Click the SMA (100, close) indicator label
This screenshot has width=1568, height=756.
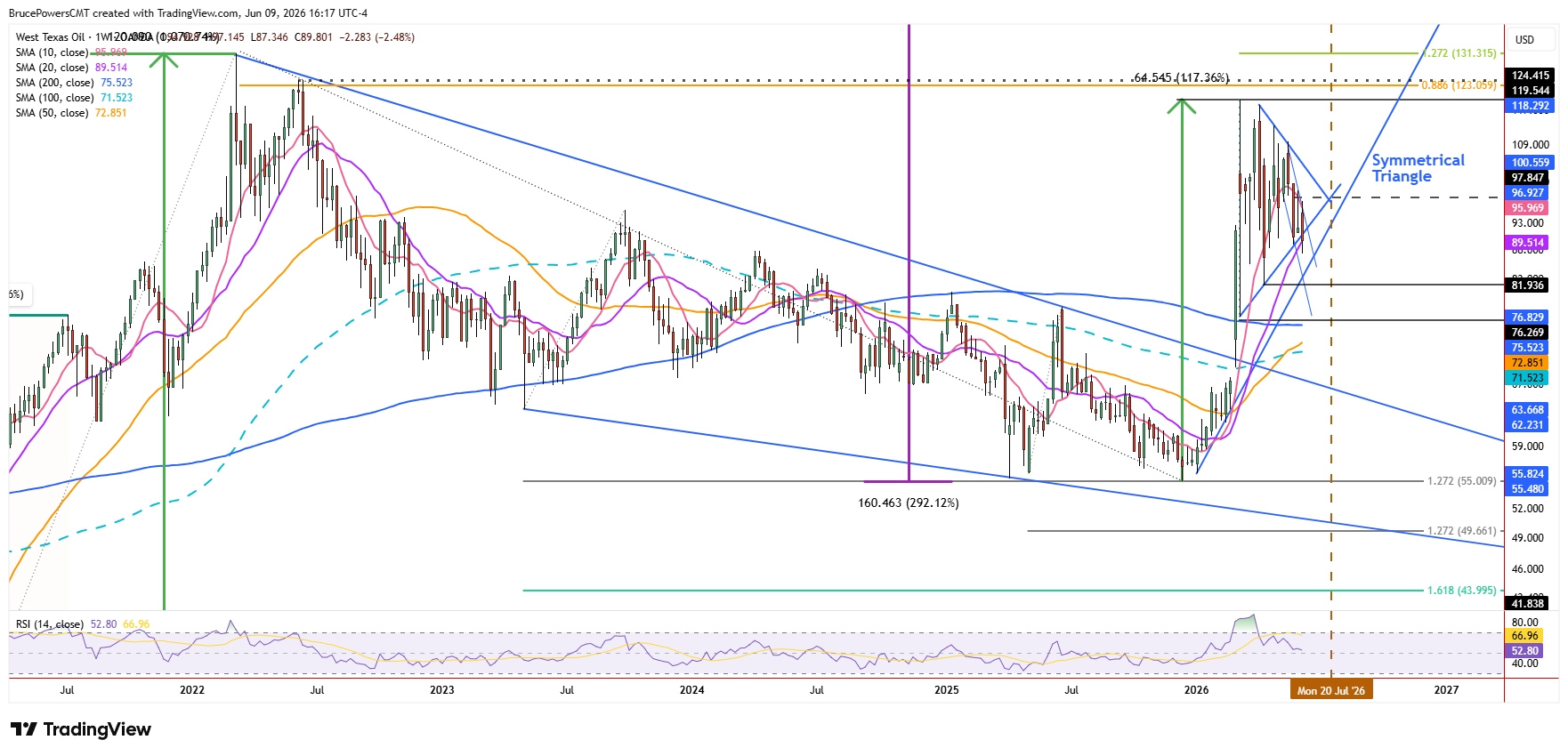click(54, 98)
